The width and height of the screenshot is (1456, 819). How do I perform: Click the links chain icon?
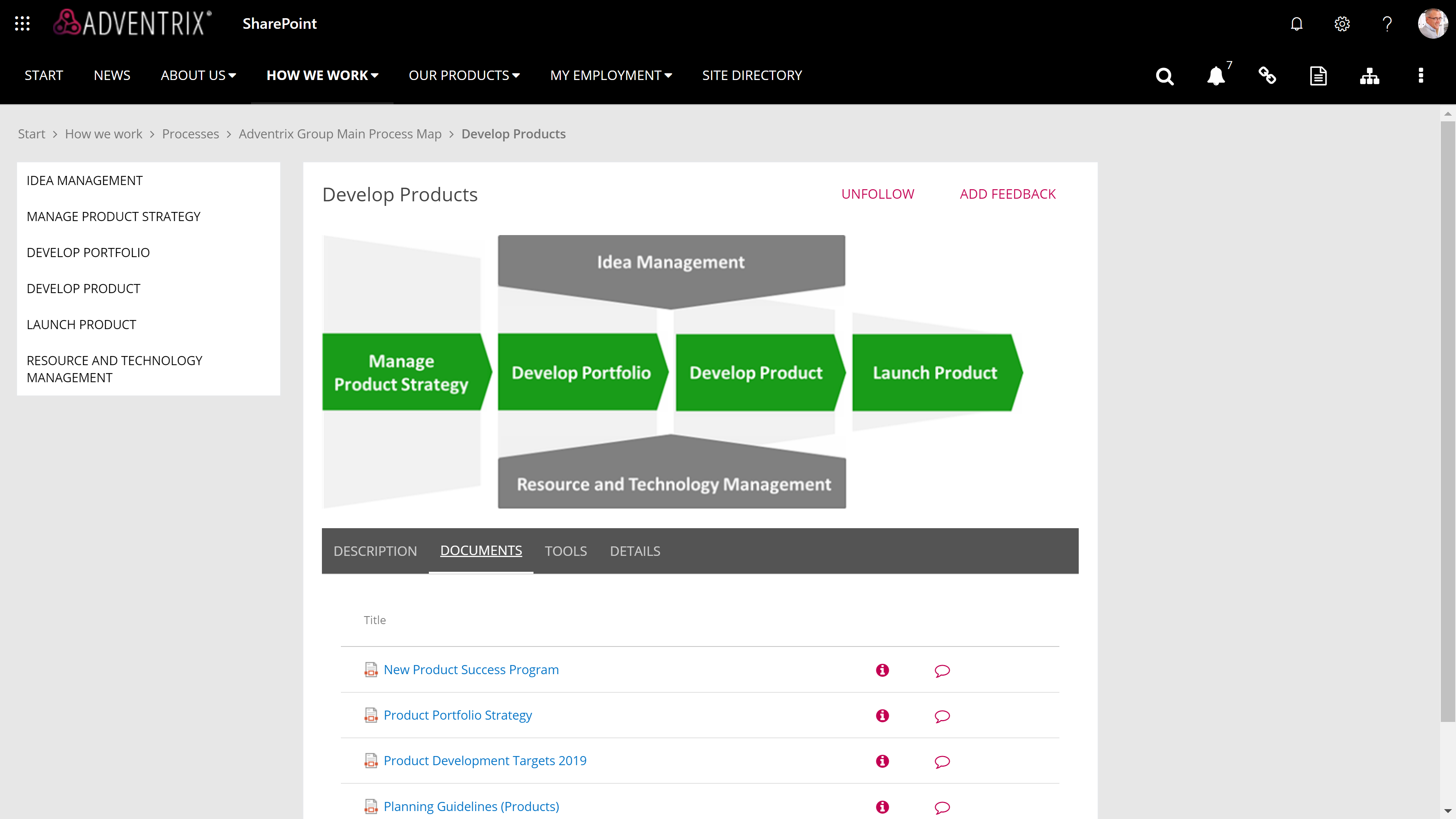[1267, 76]
